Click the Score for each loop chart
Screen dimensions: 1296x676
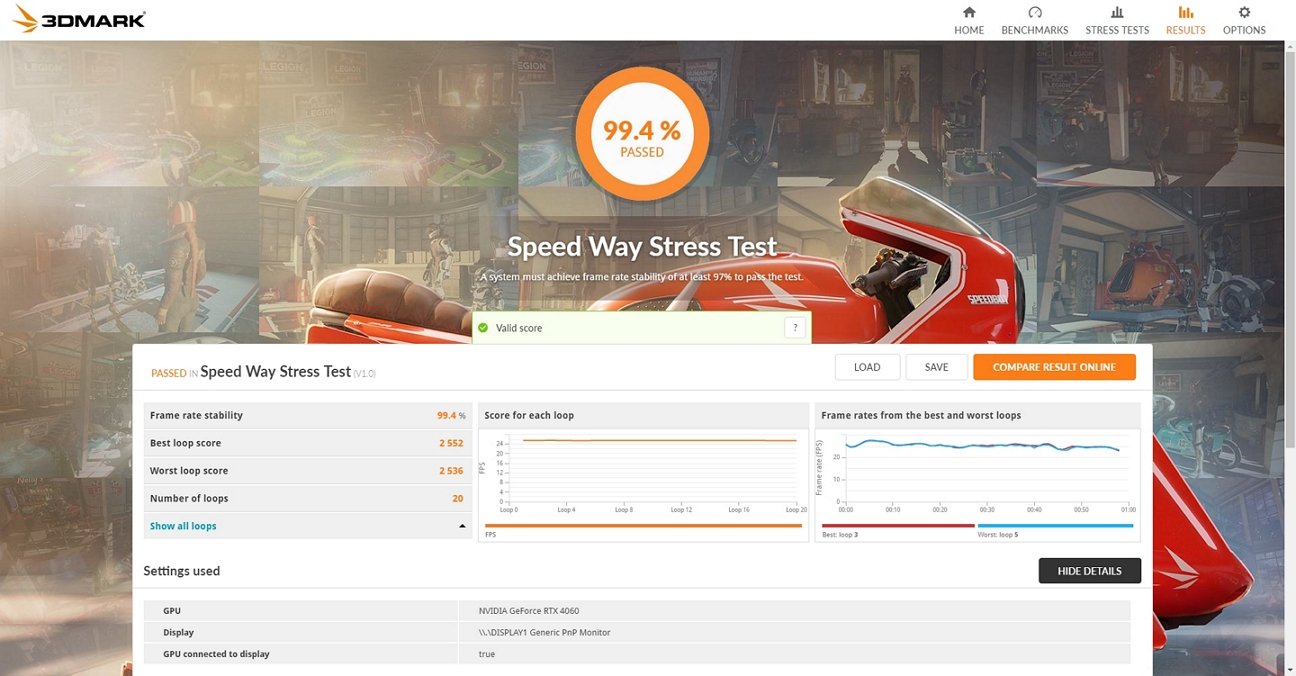pyautogui.click(x=644, y=485)
